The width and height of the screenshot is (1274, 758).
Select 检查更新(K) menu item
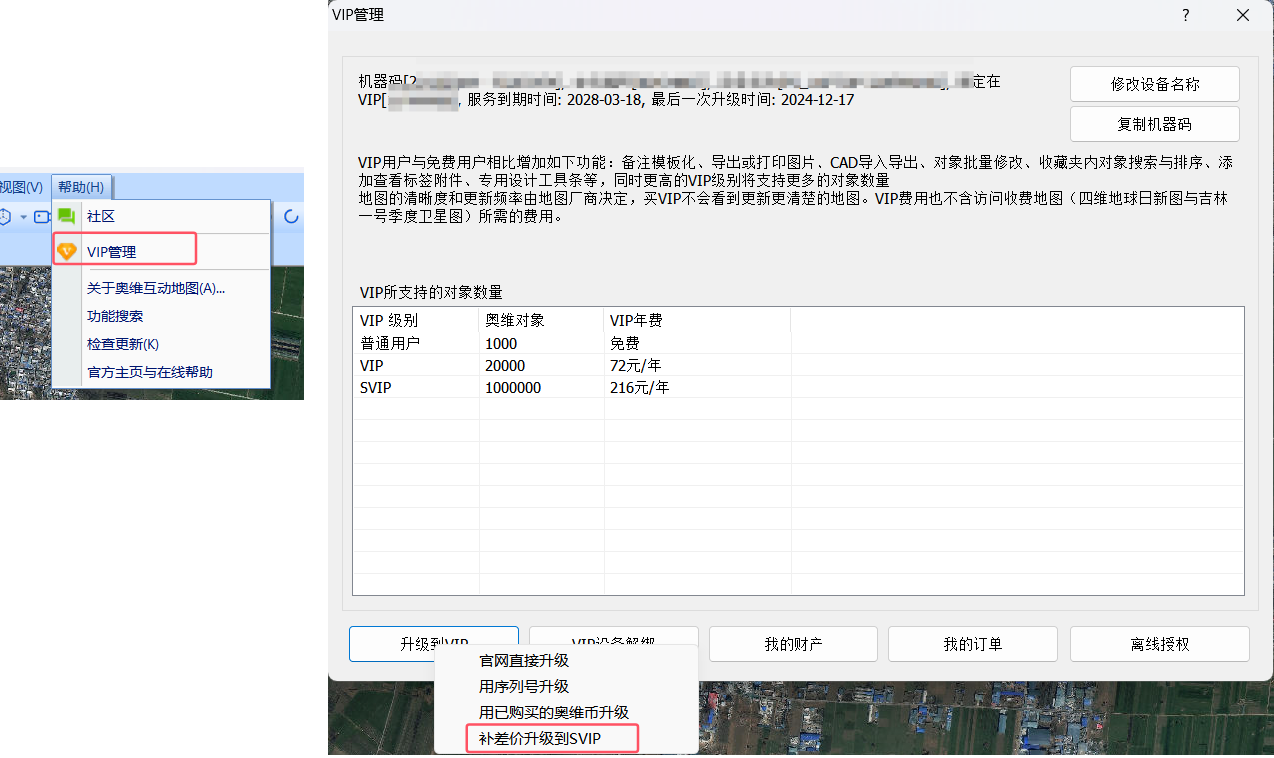click(x=123, y=344)
